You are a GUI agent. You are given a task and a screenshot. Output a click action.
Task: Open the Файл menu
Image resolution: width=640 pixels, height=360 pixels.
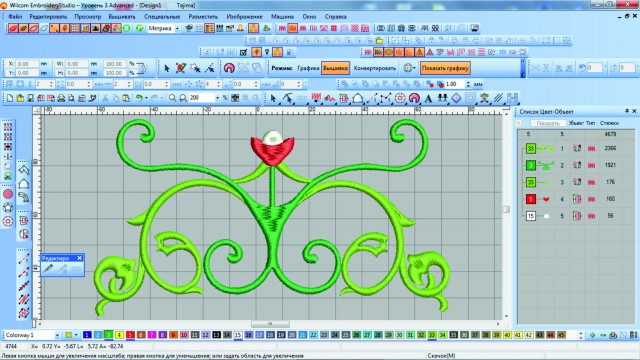(x=15, y=17)
